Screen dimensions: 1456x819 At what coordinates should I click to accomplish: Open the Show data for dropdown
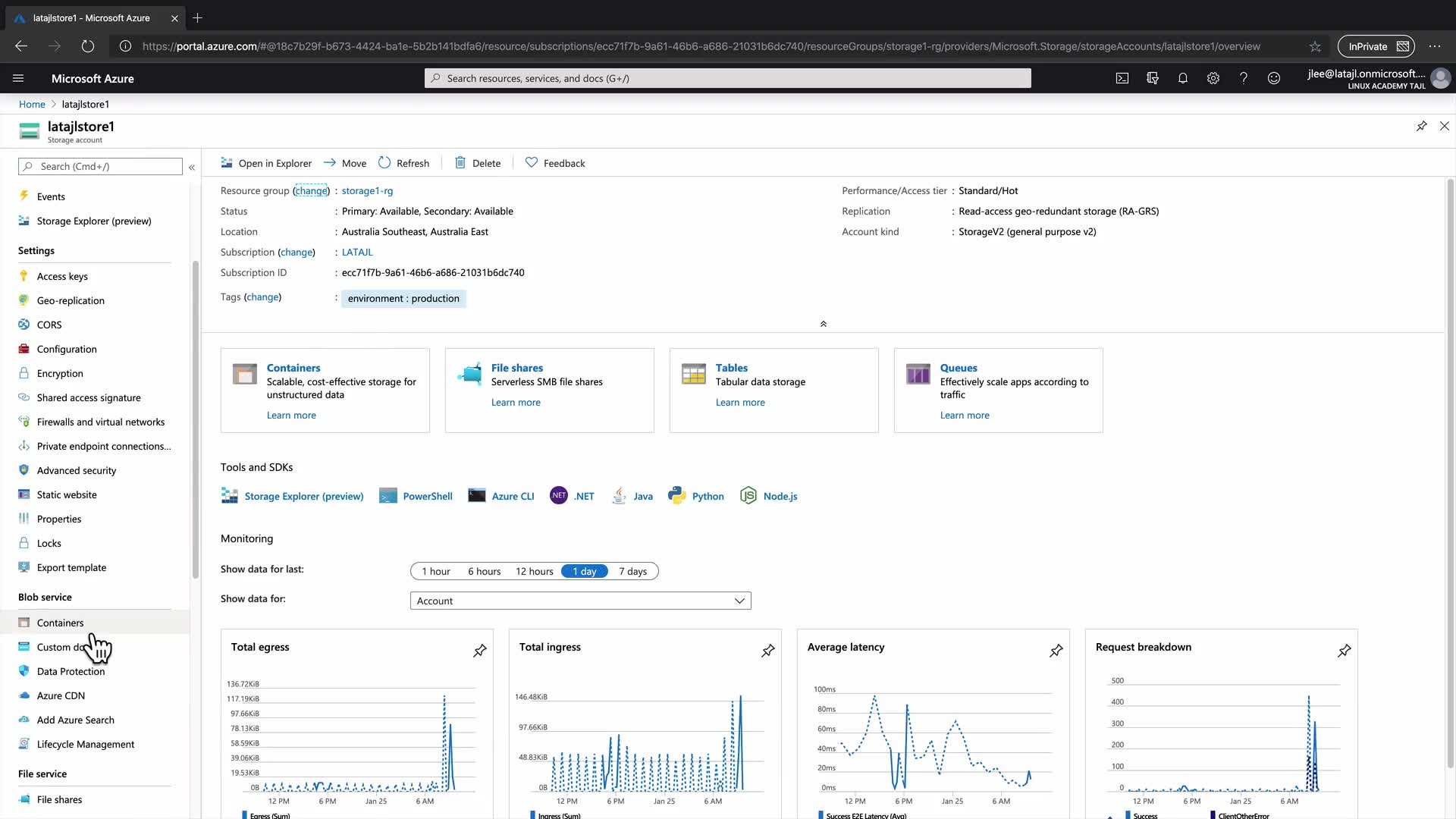[580, 601]
